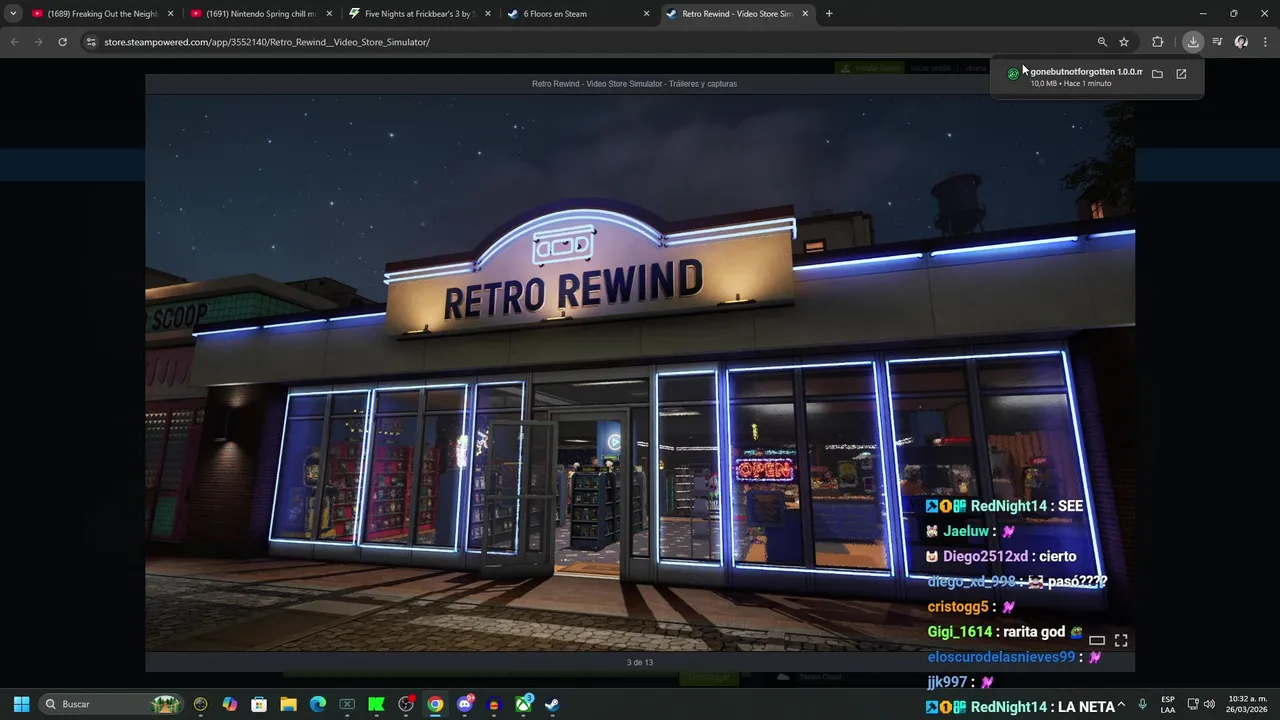Screen dimensions: 1280x720
Task: Open a new browser tab
Action: pos(829,14)
